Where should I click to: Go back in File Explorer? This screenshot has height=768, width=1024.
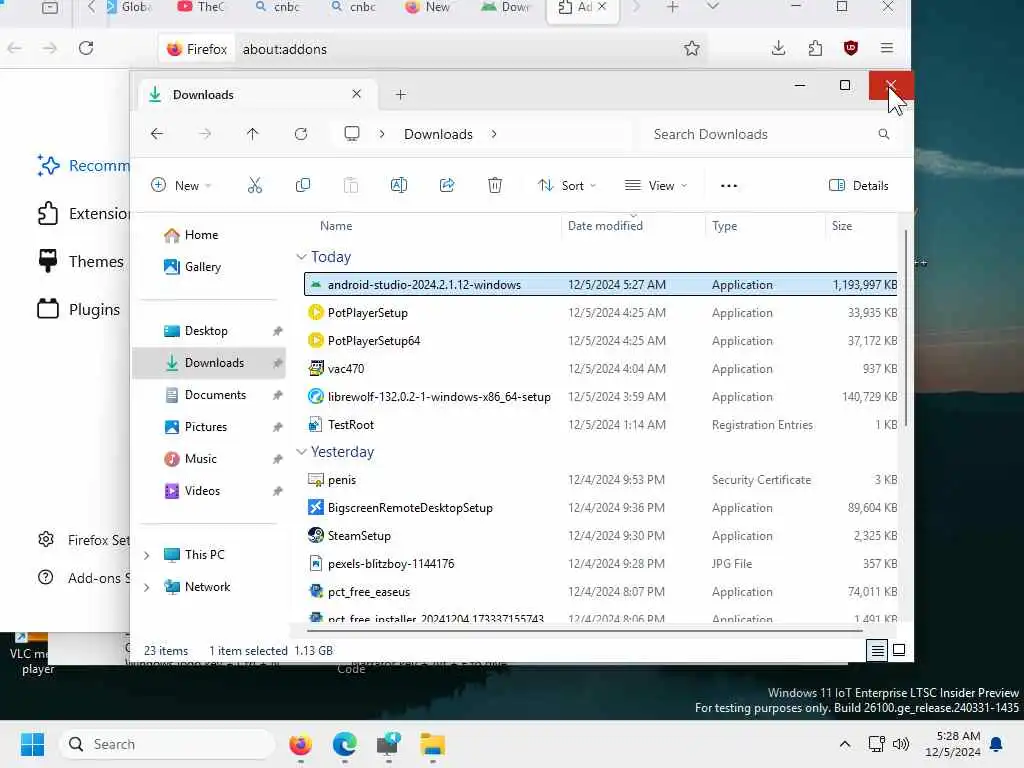pyautogui.click(x=157, y=134)
